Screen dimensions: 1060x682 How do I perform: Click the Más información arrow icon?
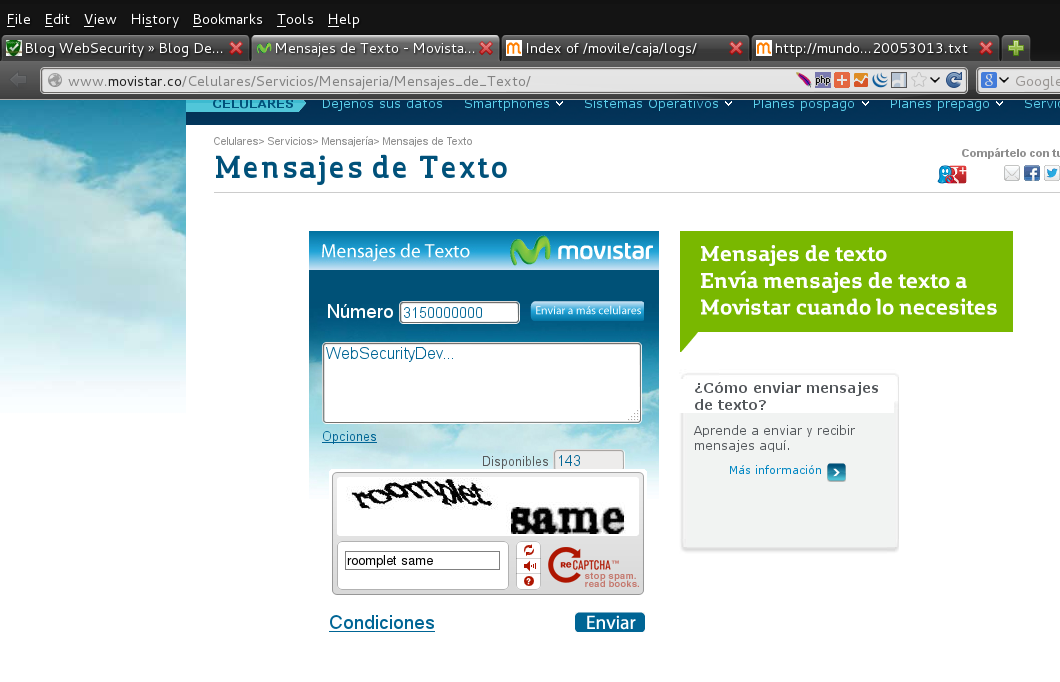836,472
